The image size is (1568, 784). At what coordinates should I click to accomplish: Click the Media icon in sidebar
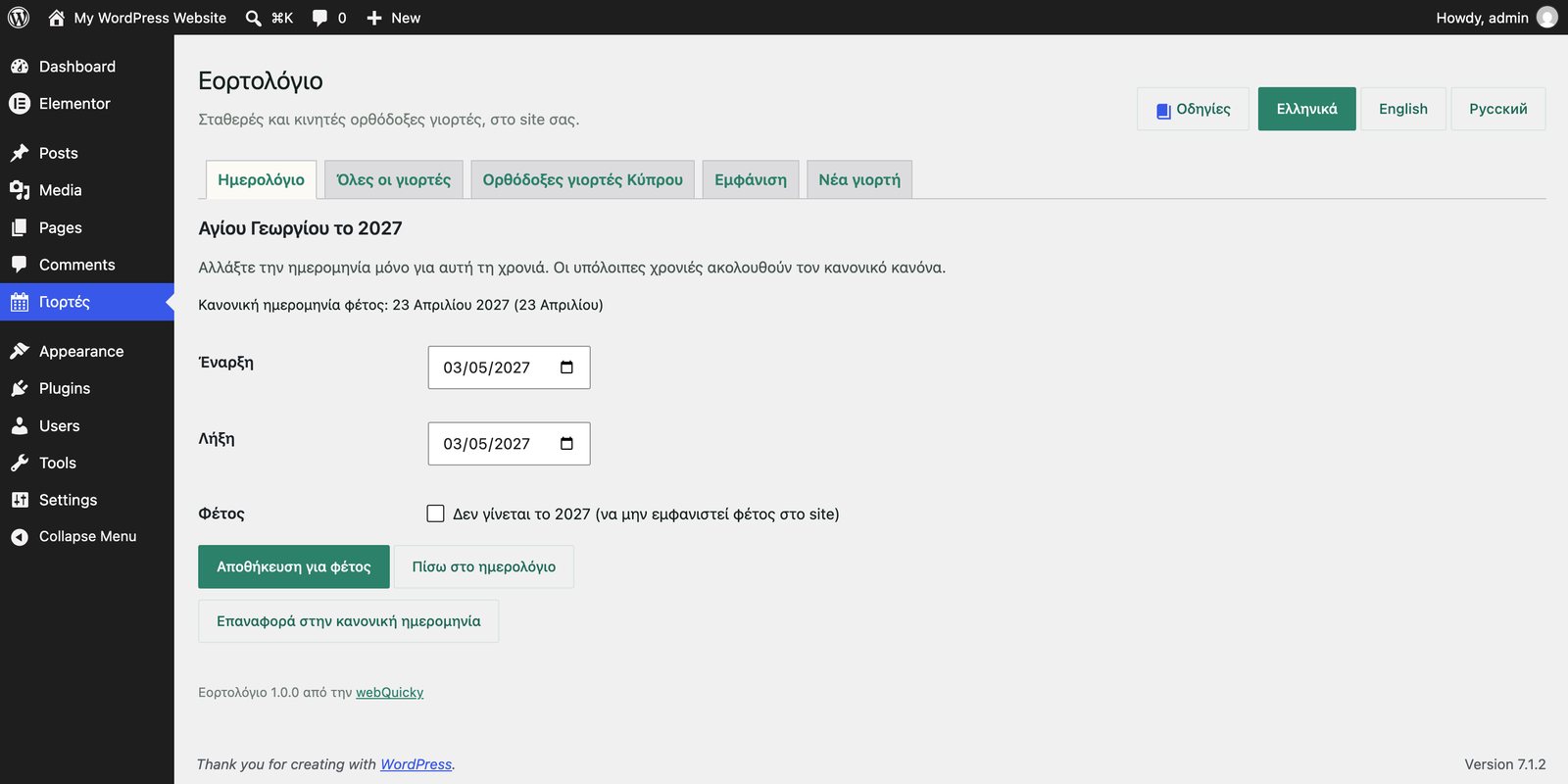20,190
